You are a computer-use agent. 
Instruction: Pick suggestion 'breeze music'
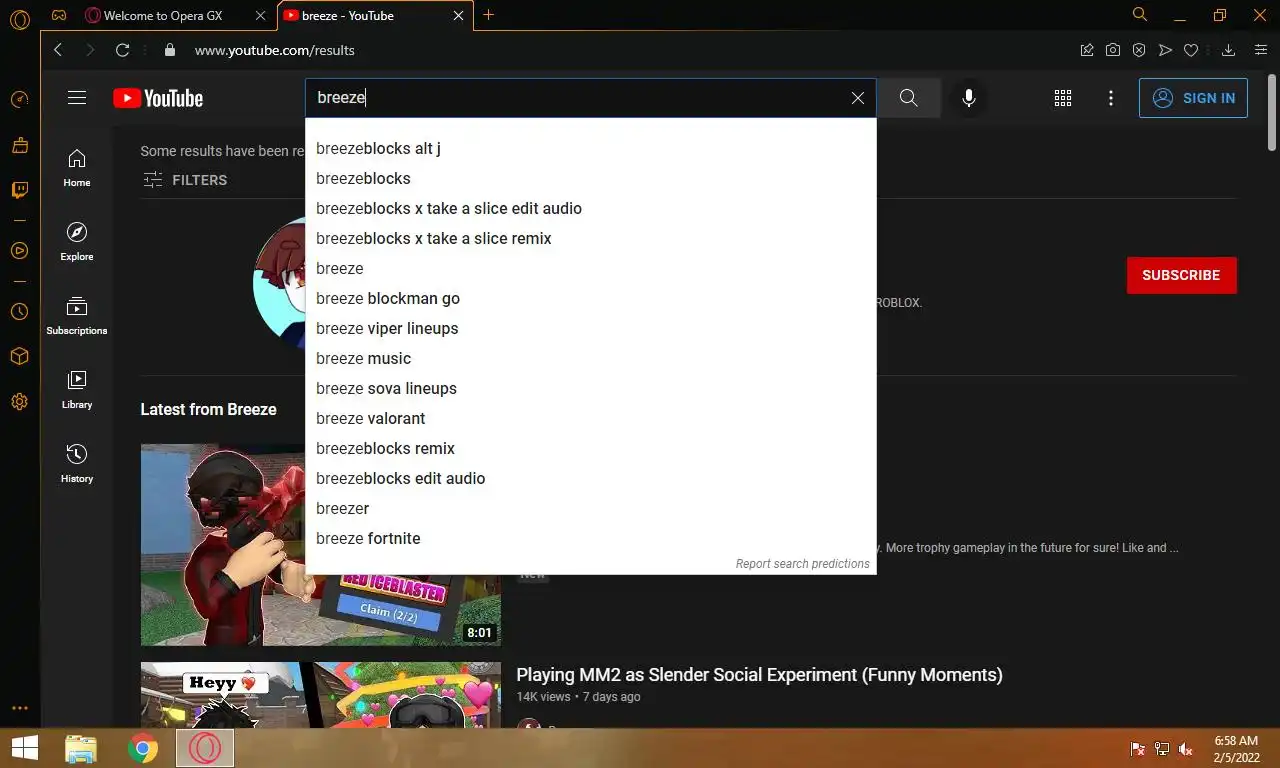click(x=591, y=358)
